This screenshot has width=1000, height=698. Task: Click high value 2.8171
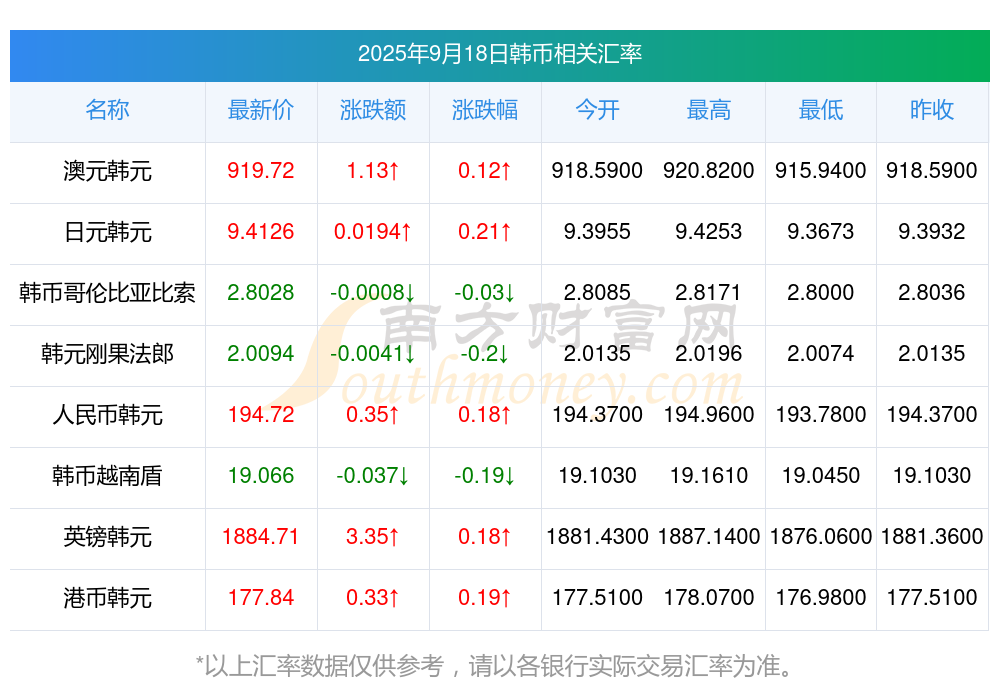click(709, 293)
